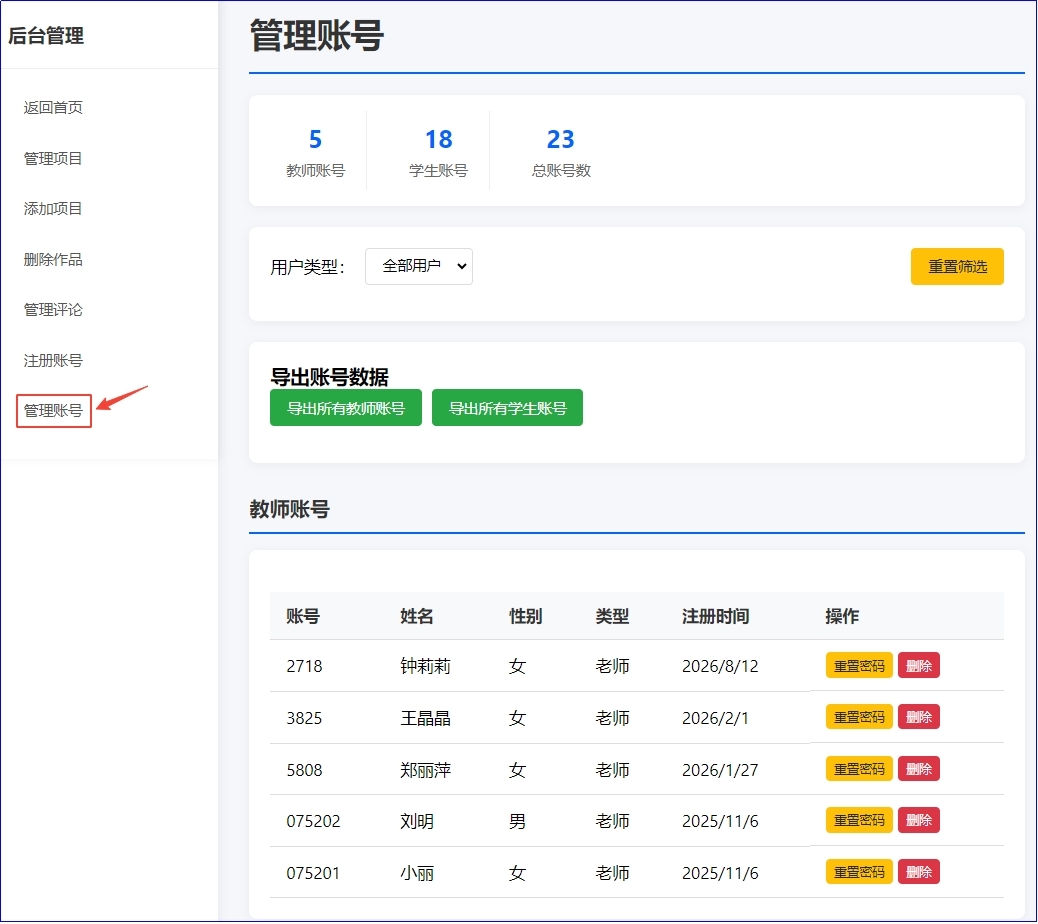Delete account 5808 郑丽萍

918,768
